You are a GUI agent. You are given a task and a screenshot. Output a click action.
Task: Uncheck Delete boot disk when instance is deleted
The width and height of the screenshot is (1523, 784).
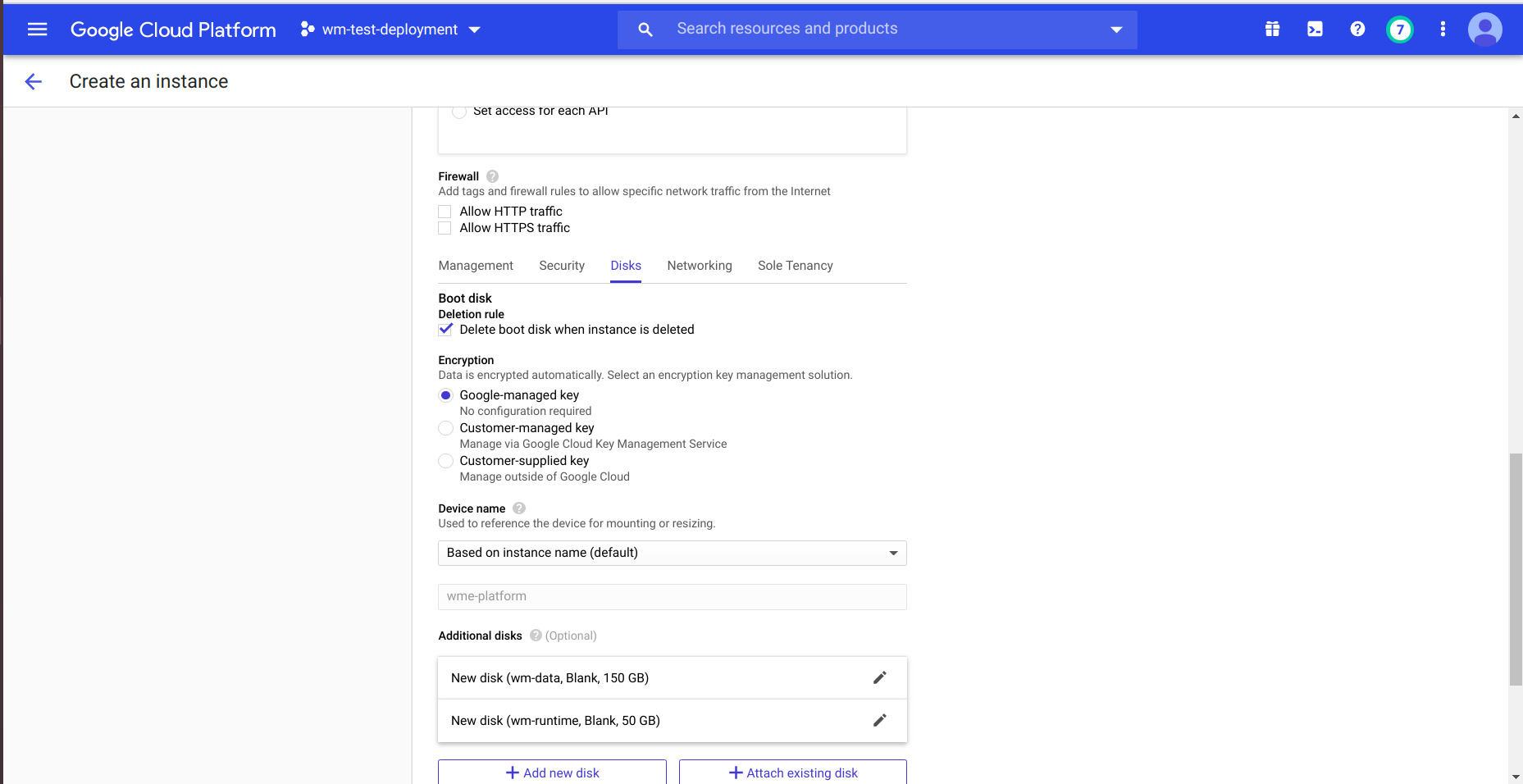coord(445,330)
